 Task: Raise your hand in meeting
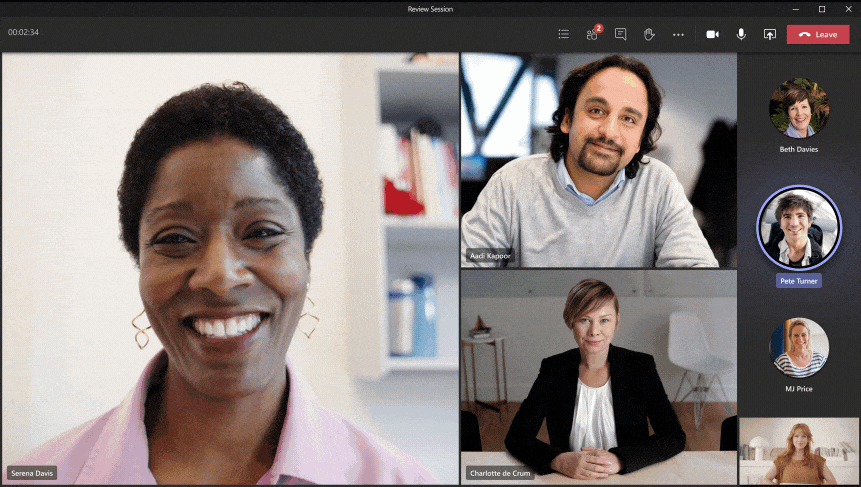[x=649, y=34]
